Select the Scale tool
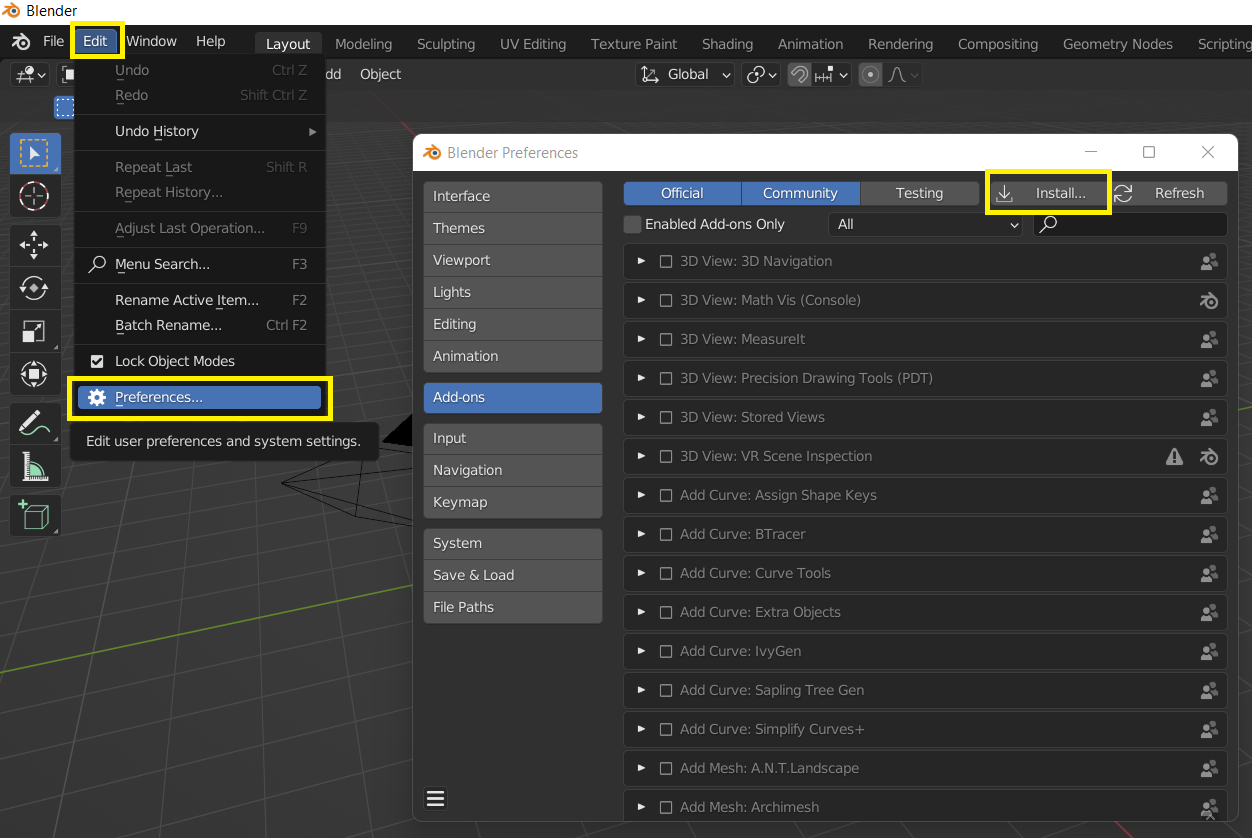This screenshot has width=1252, height=838. coord(35,333)
